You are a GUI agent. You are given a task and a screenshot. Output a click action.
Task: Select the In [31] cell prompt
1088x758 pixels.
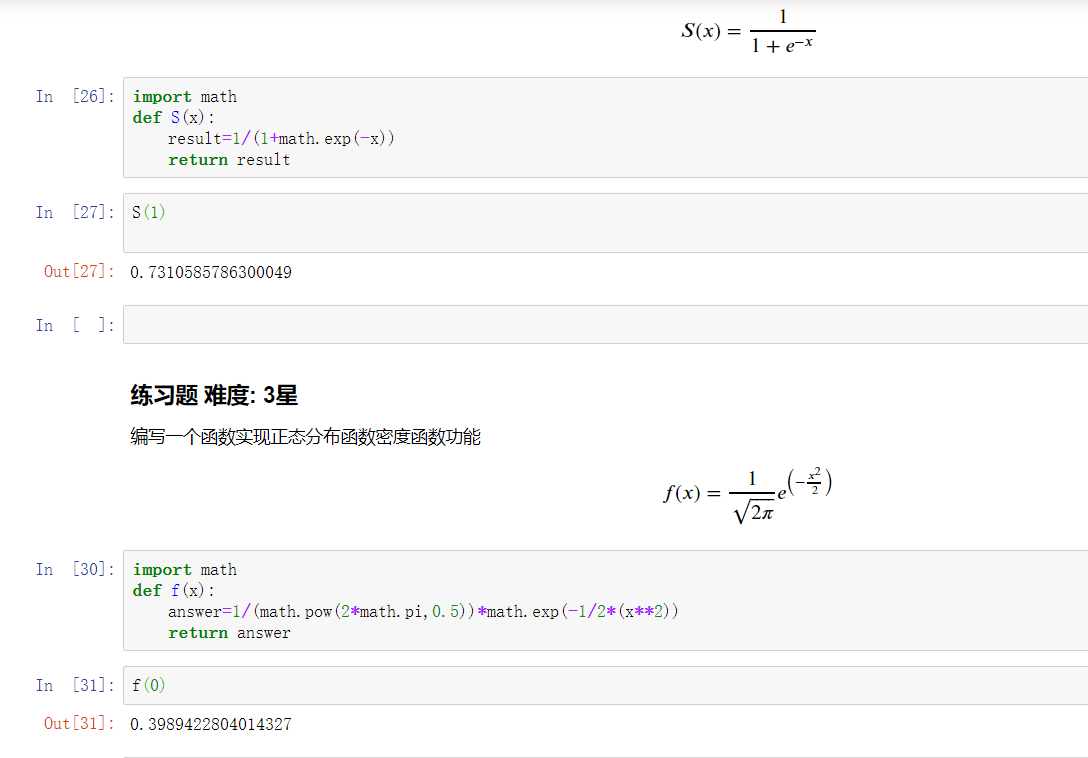75,686
